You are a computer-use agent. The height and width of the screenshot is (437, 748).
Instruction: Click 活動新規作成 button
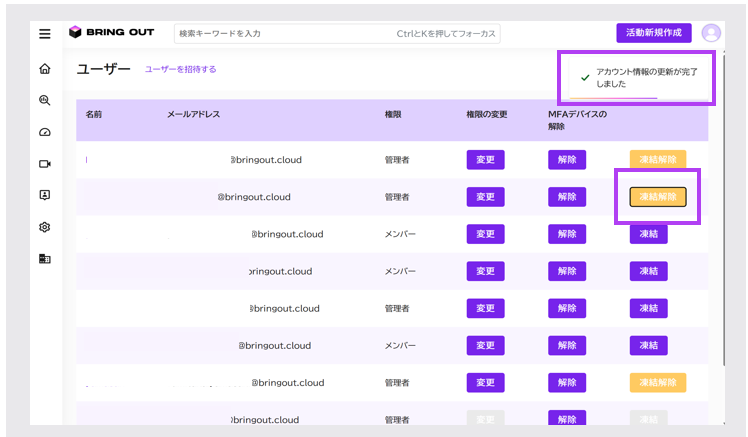coord(653,33)
